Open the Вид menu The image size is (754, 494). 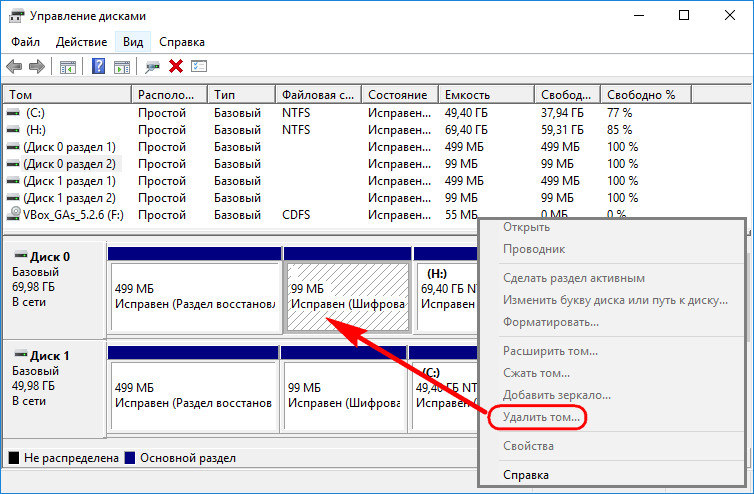[133, 42]
